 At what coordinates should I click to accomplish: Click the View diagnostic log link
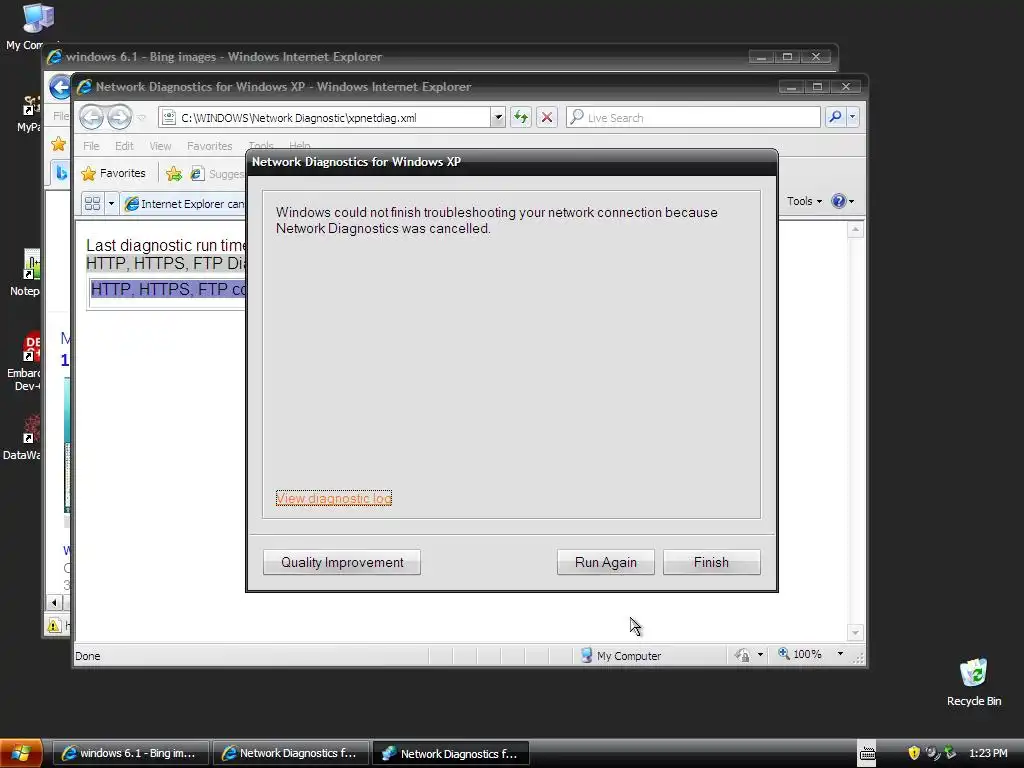(x=334, y=498)
